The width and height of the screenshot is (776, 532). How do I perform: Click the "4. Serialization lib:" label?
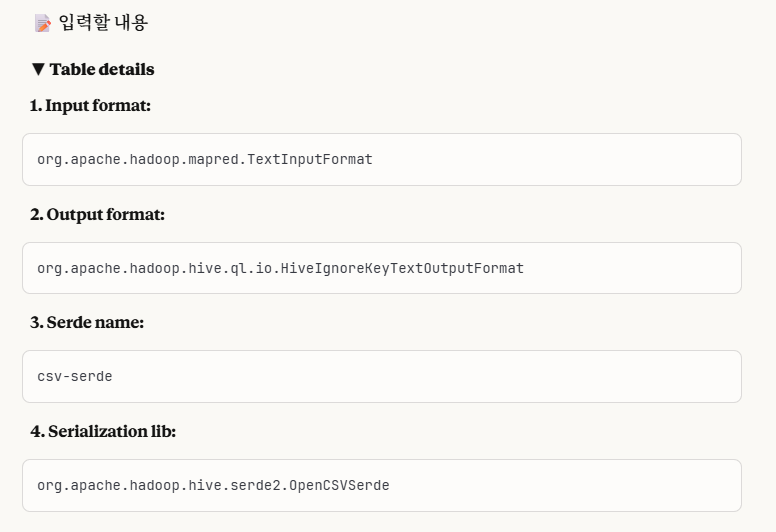point(103,431)
